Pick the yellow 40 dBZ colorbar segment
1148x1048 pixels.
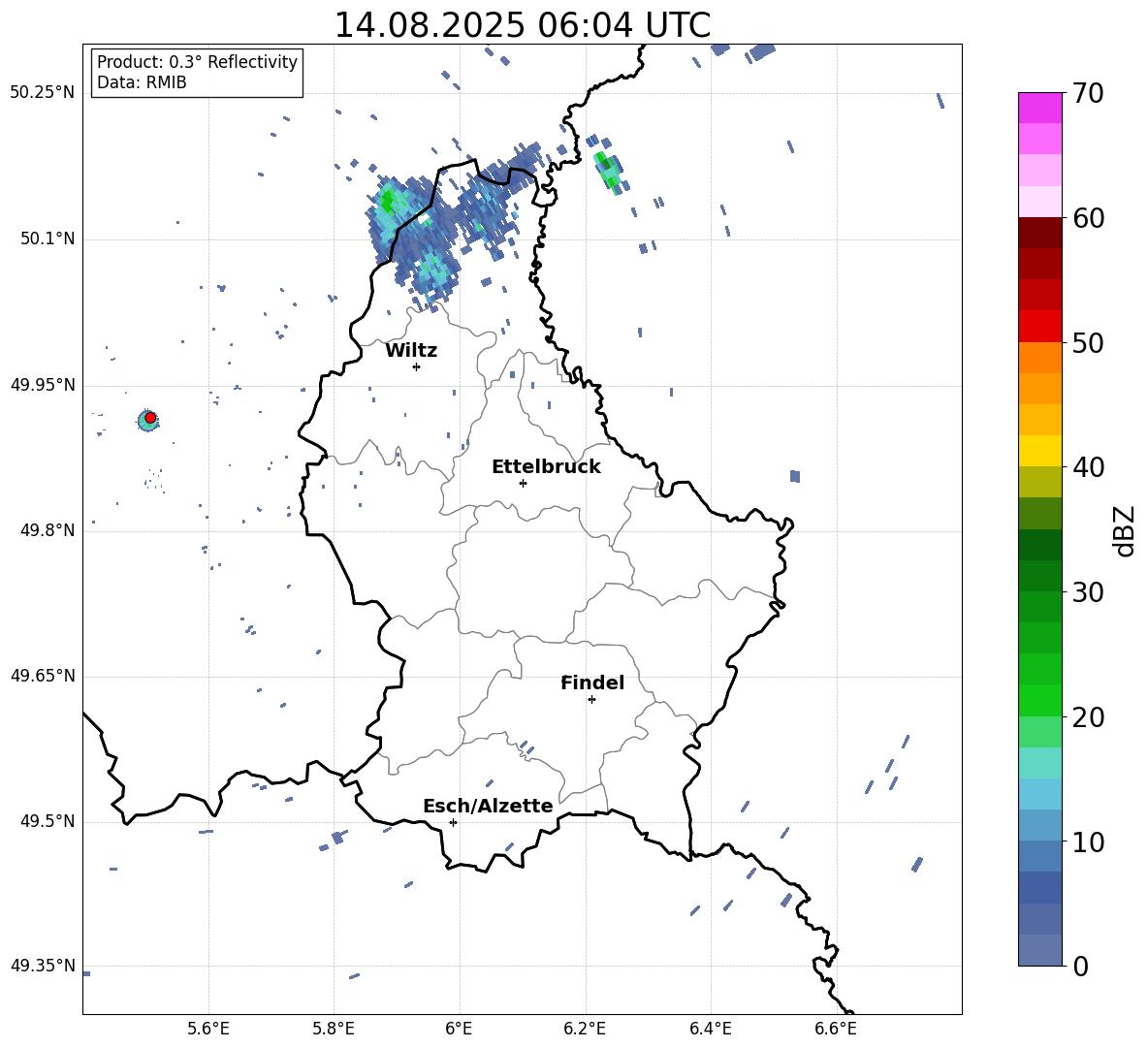1039,452
